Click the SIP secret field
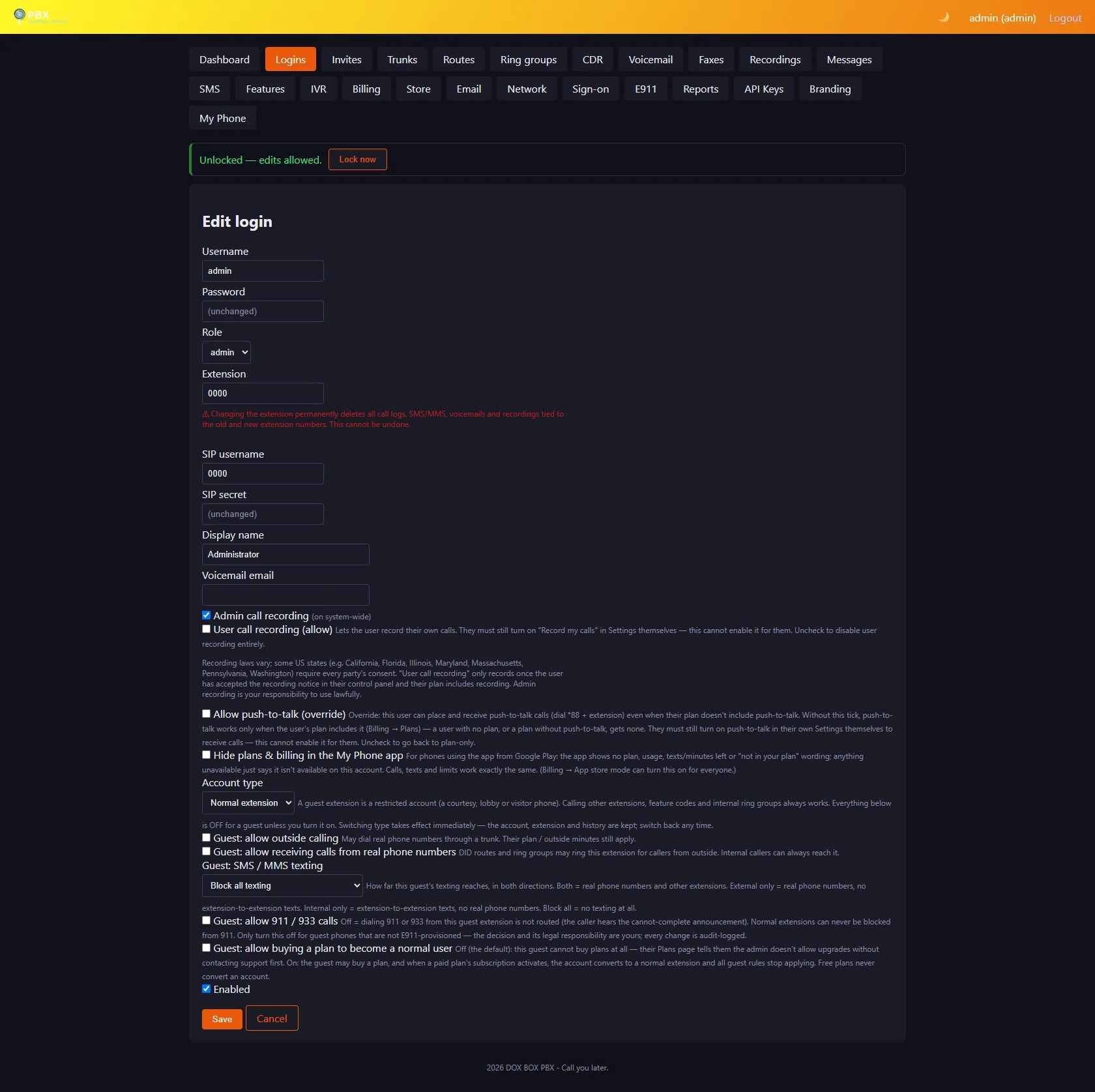1095x1092 pixels. (263, 514)
